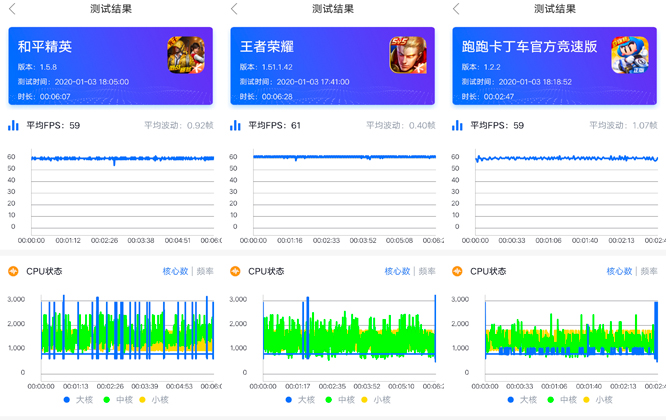670x420 pixels.
Task: Click version 1.51.1.42 text
Action: coord(266,67)
